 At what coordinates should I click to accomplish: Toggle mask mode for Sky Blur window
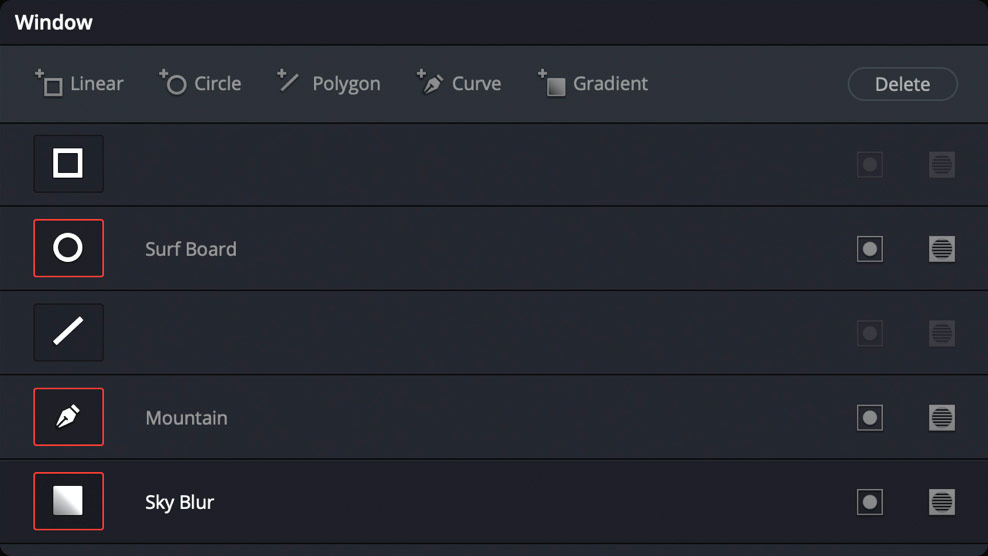(942, 502)
